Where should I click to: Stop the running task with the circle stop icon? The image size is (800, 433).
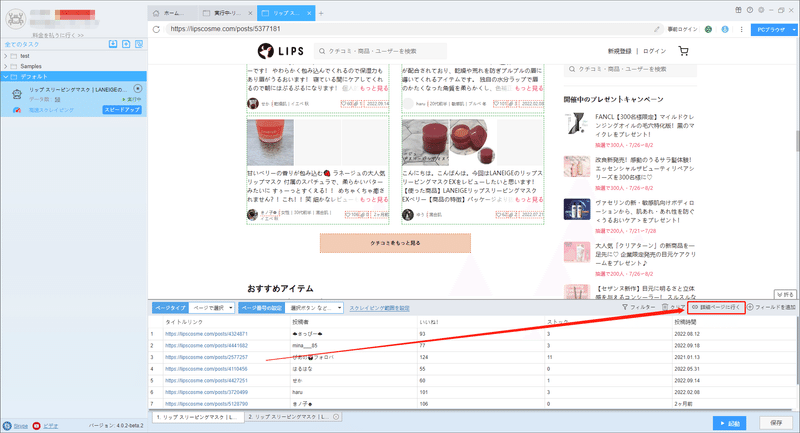138,89
